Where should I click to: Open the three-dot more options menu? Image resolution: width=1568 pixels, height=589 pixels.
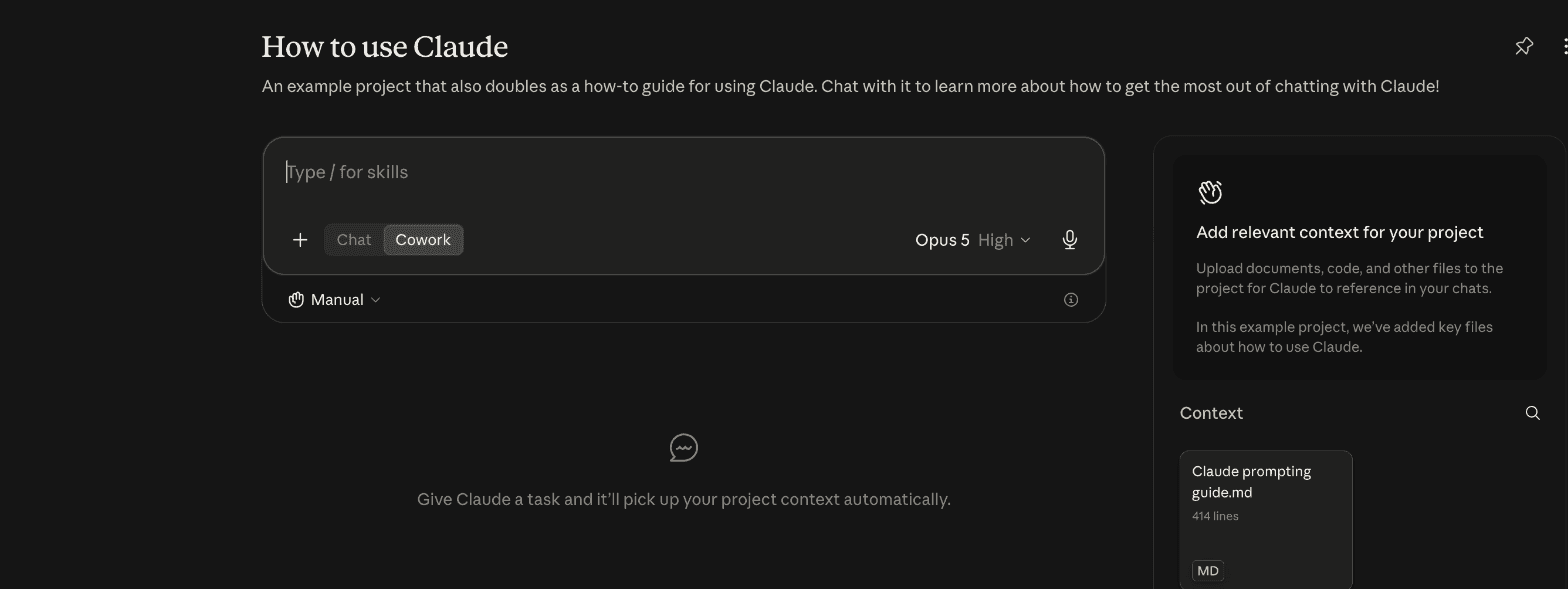coord(1564,46)
